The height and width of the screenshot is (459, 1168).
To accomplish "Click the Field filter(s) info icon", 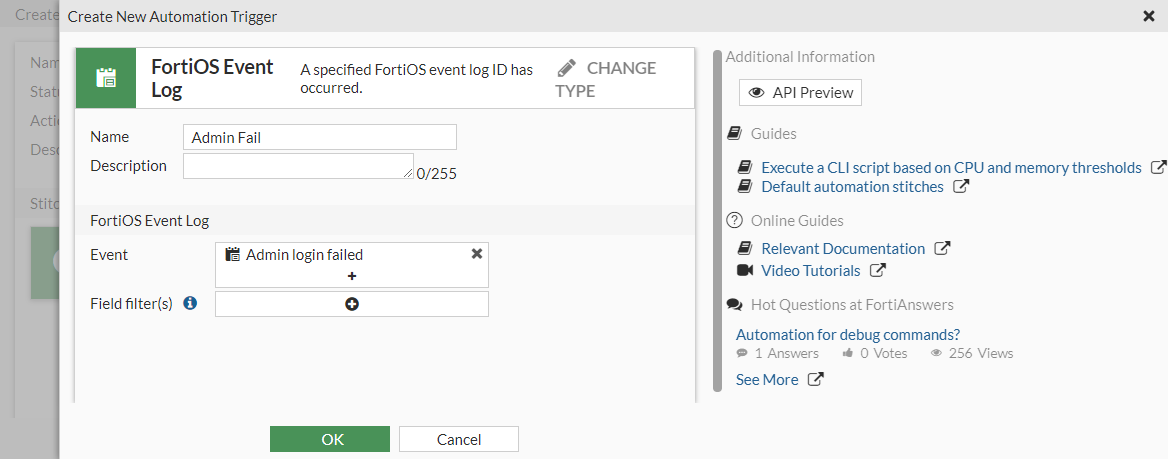I will (x=191, y=303).
